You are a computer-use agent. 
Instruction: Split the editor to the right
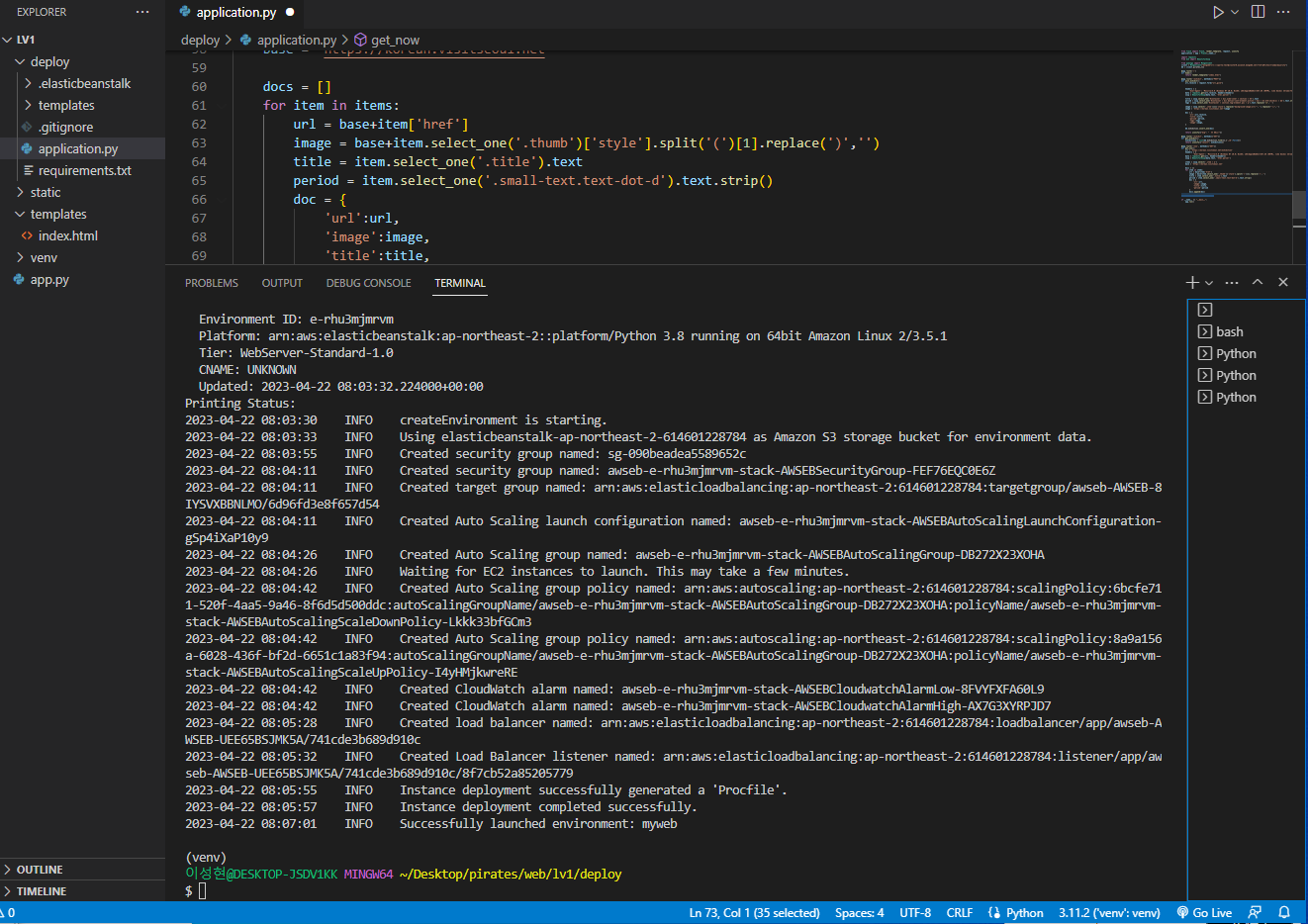click(1259, 12)
